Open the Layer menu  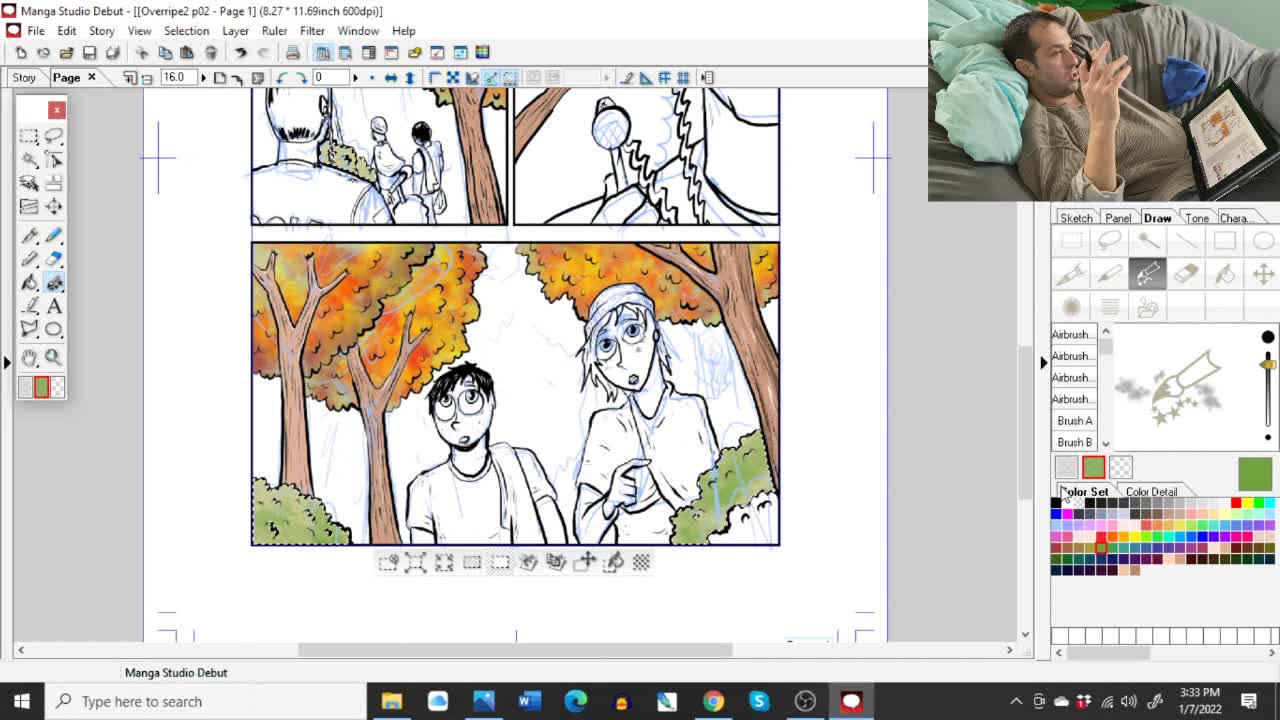click(x=235, y=31)
